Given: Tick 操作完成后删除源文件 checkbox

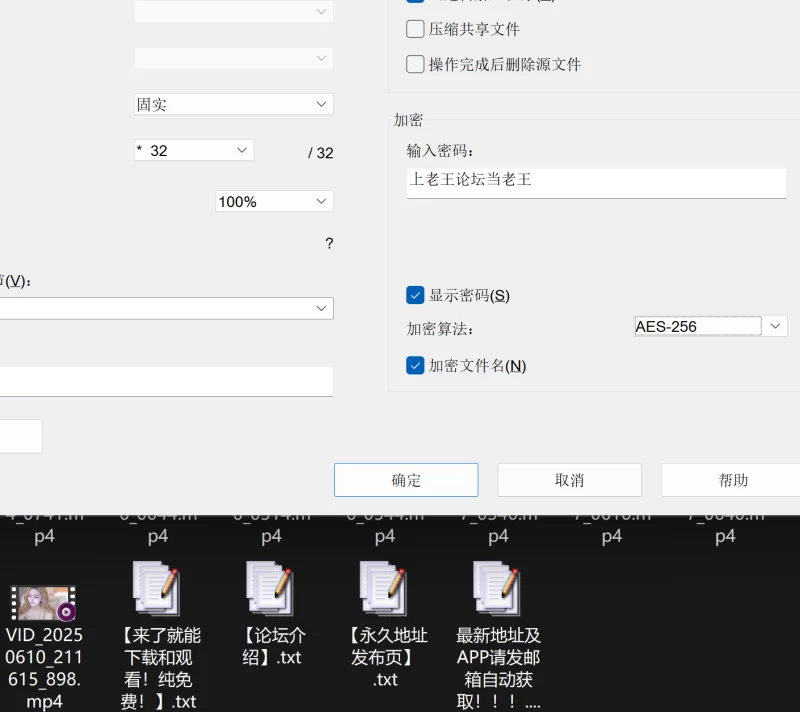Looking at the screenshot, I should tap(415, 64).
